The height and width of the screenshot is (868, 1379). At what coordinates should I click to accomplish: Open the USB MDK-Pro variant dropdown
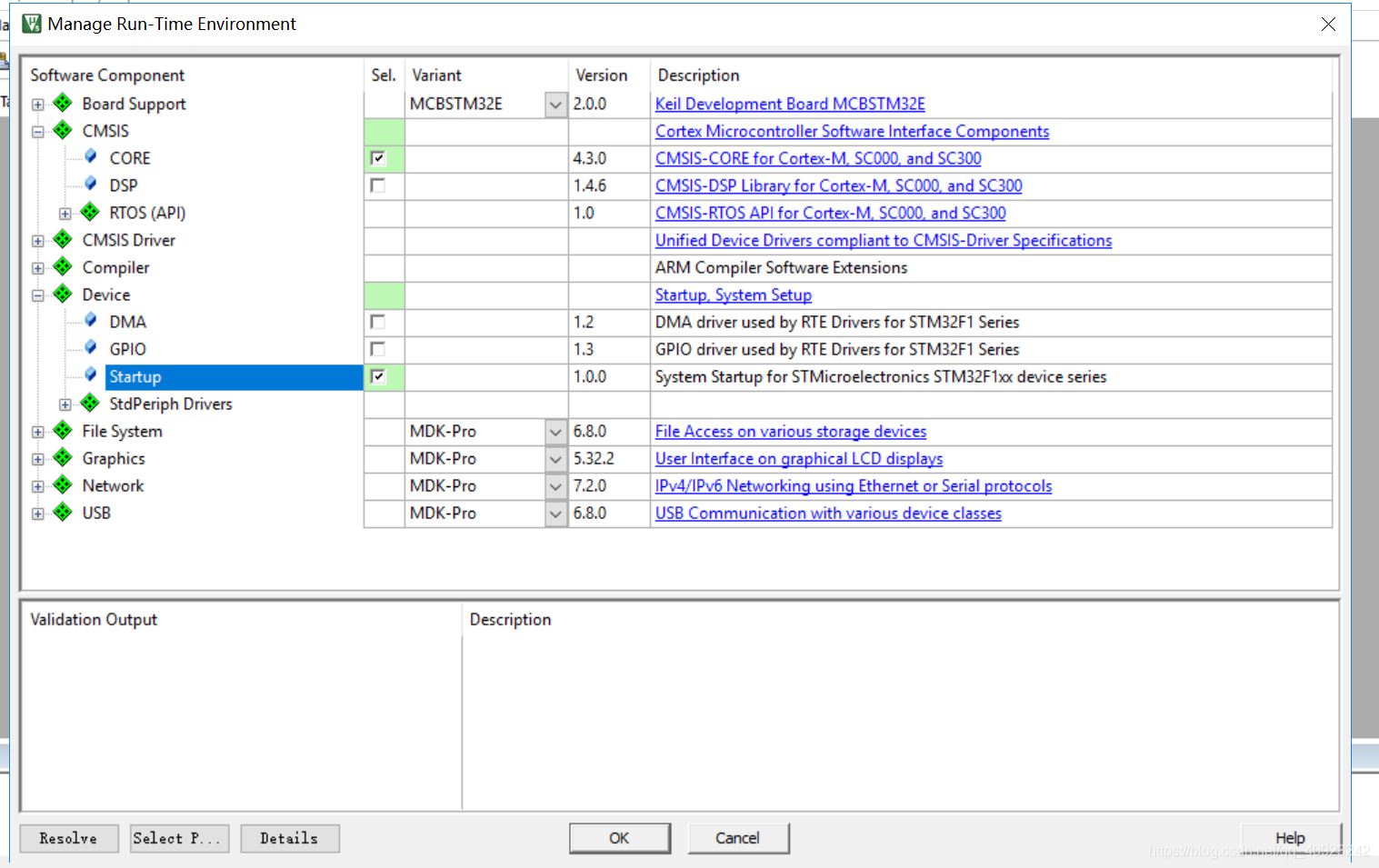click(x=556, y=514)
